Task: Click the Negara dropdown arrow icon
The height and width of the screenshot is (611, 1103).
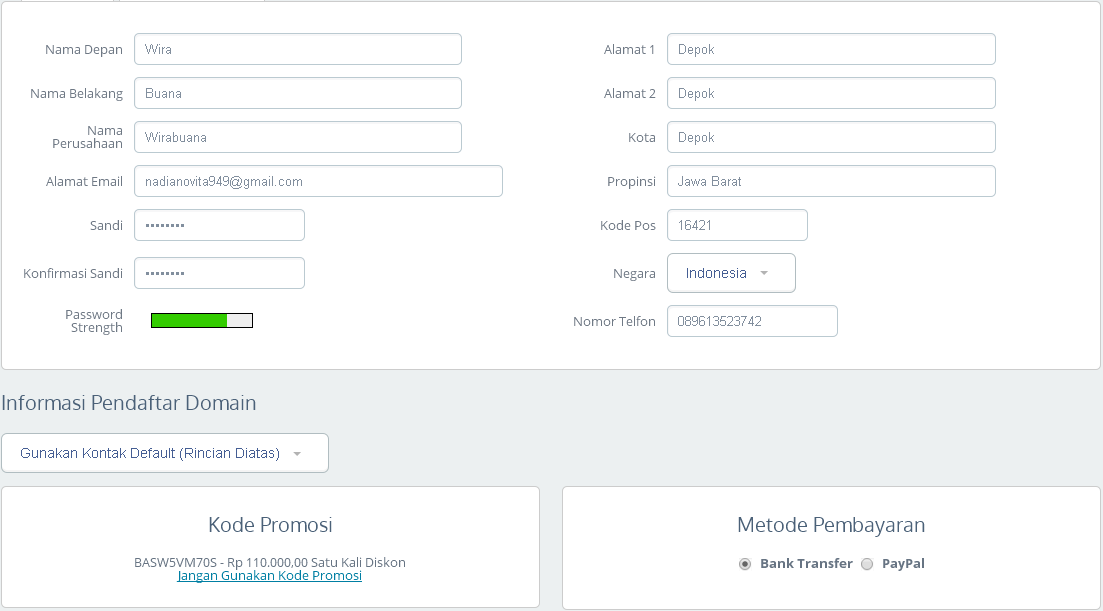Action: point(764,273)
